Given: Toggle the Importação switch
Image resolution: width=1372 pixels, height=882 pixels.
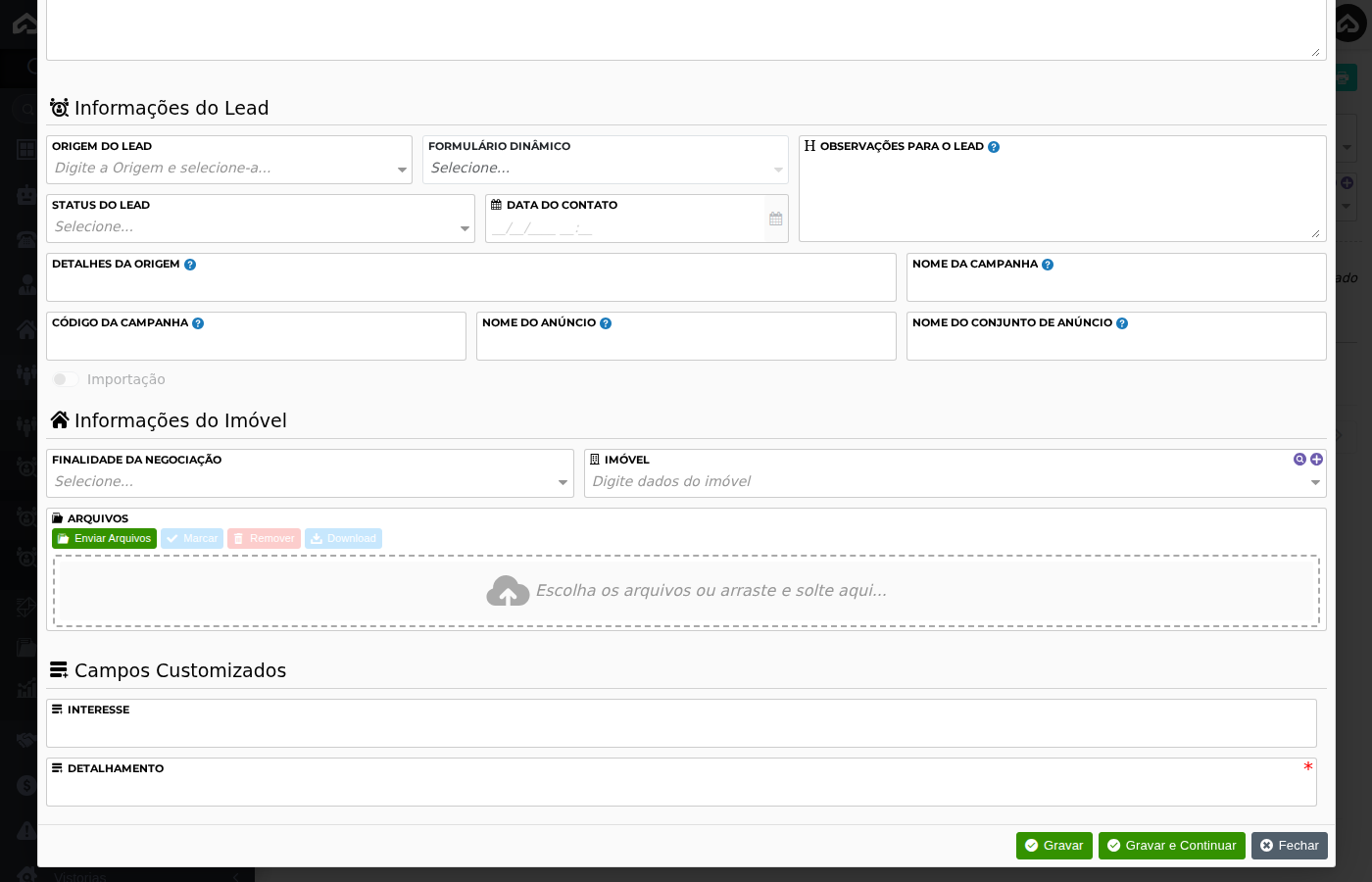Looking at the screenshot, I should click(x=66, y=379).
